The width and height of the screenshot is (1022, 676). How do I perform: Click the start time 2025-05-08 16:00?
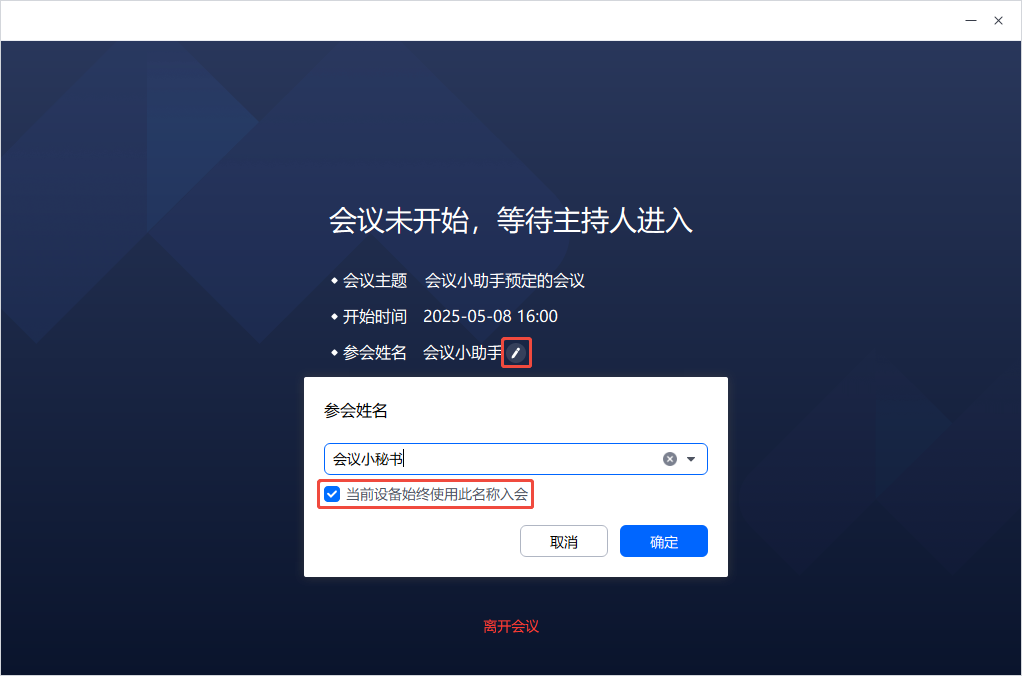(x=490, y=316)
